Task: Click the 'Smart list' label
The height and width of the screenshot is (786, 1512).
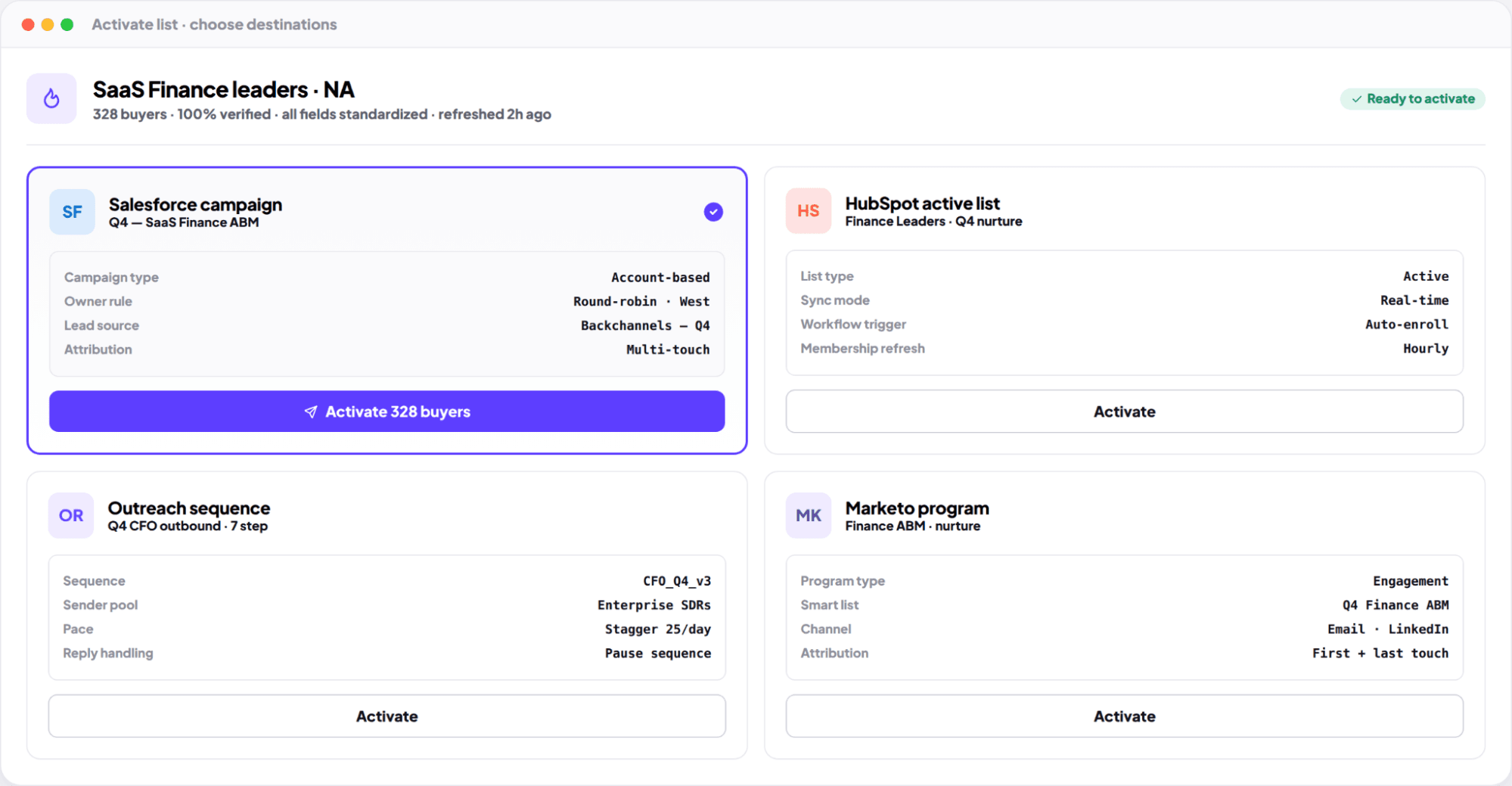Action: 829,605
